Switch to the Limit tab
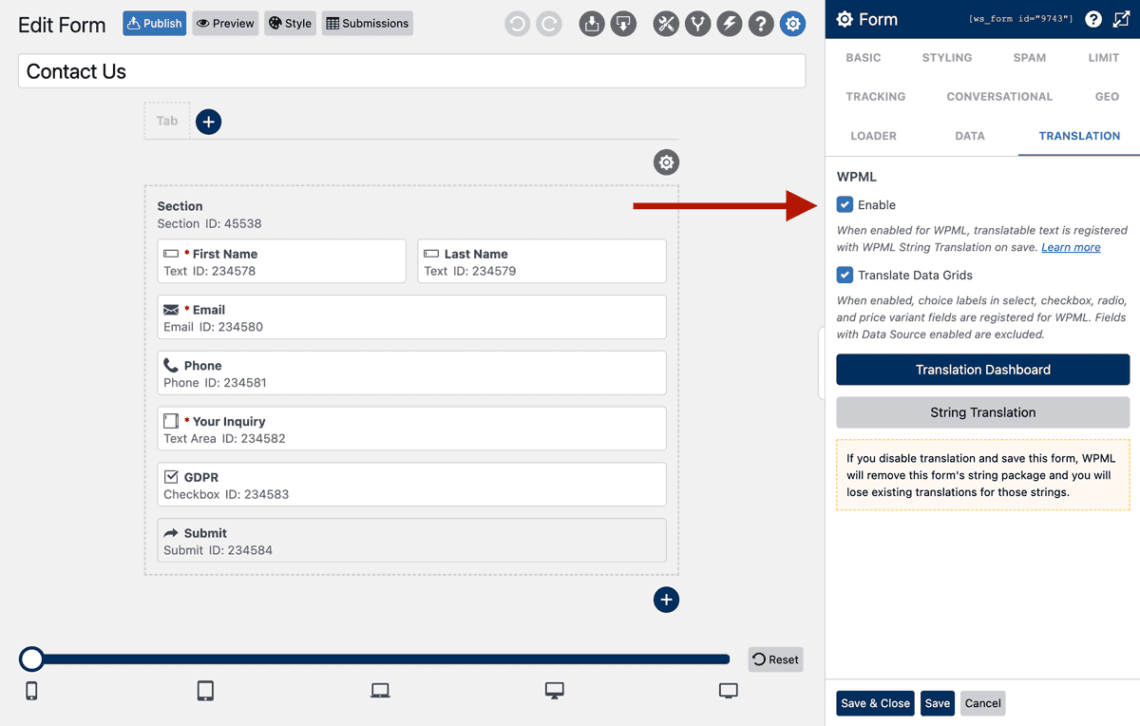 [x=1103, y=57]
